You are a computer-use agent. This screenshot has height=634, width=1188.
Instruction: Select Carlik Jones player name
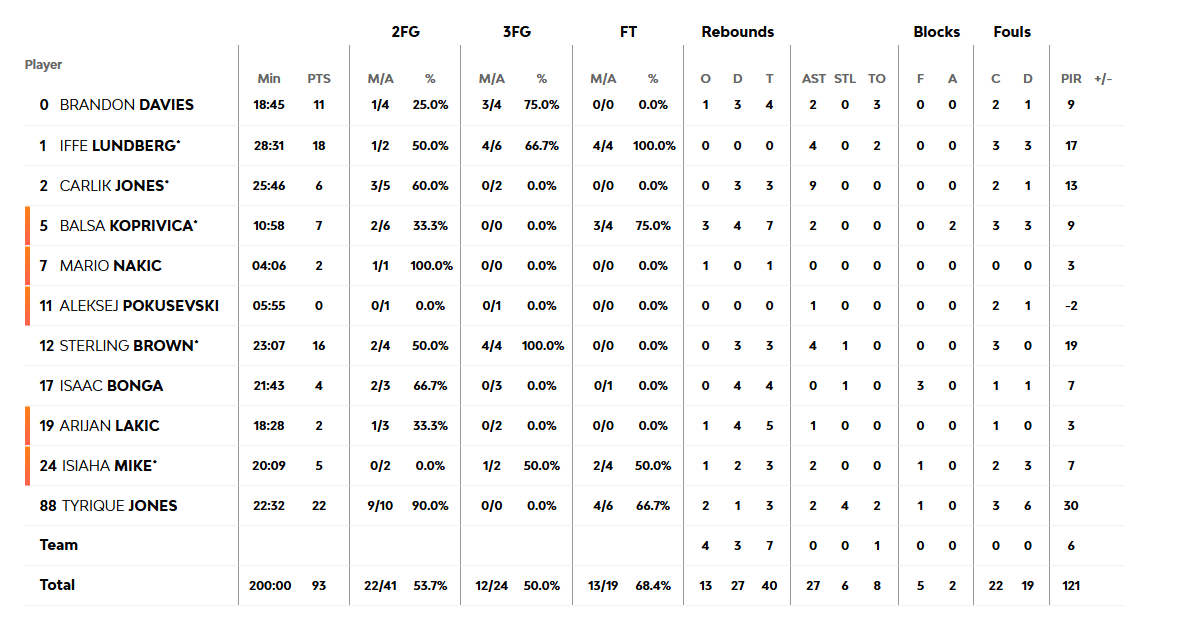(113, 186)
